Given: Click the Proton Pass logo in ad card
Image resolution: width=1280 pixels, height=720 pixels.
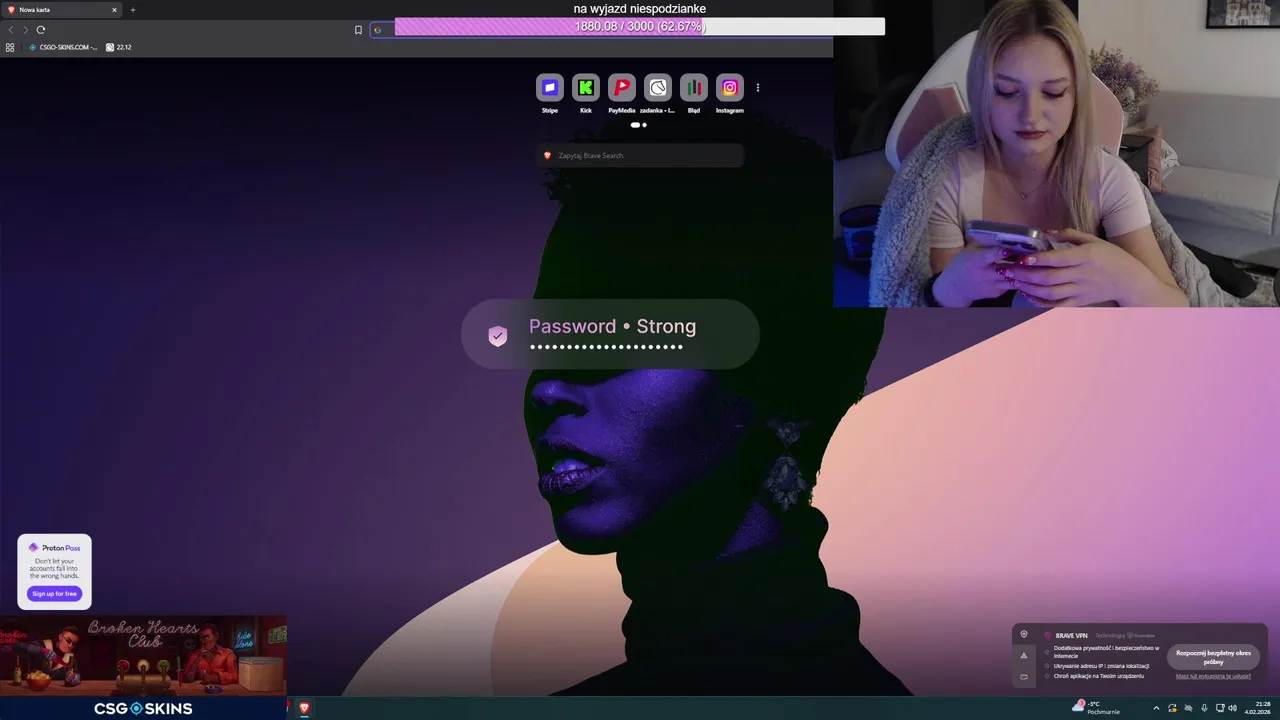Looking at the screenshot, I should pos(54,548).
